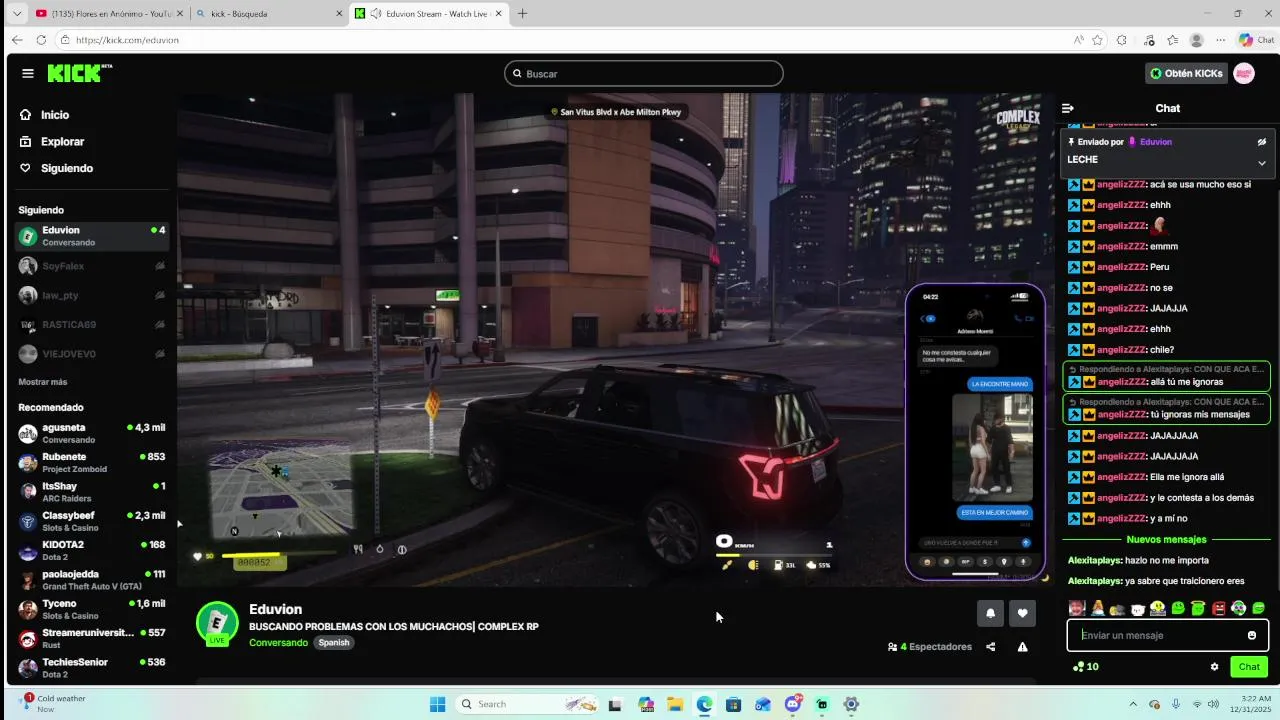This screenshot has width=1280, height=720.
Task: Go back in browser
Action: pos(16,40)
